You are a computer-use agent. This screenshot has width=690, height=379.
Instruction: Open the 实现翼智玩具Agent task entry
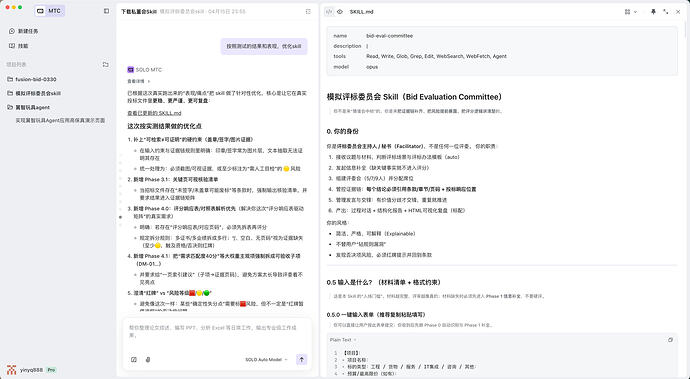tap(60, 120)
